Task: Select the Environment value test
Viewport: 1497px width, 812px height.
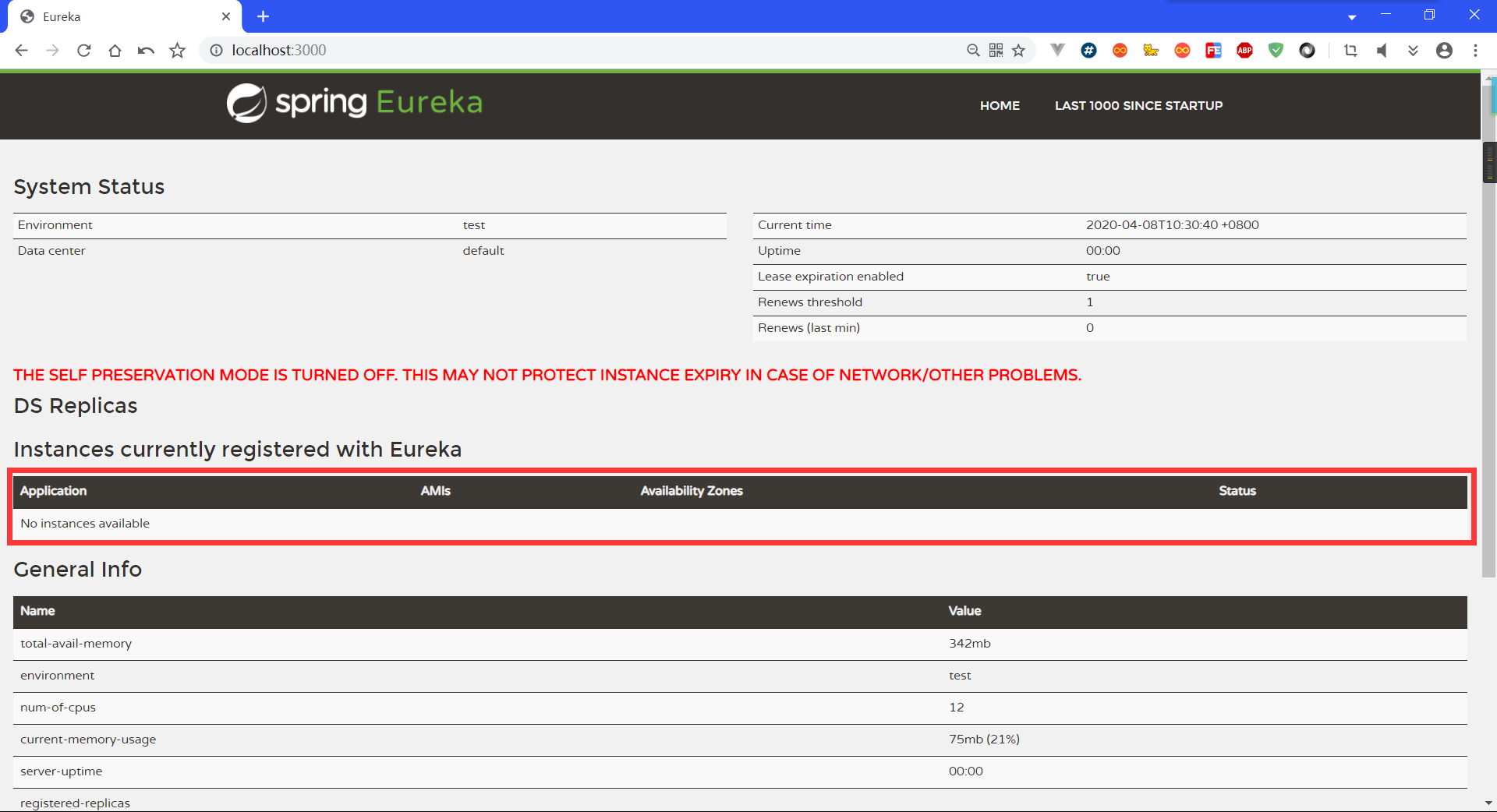Action: (473, 225)
